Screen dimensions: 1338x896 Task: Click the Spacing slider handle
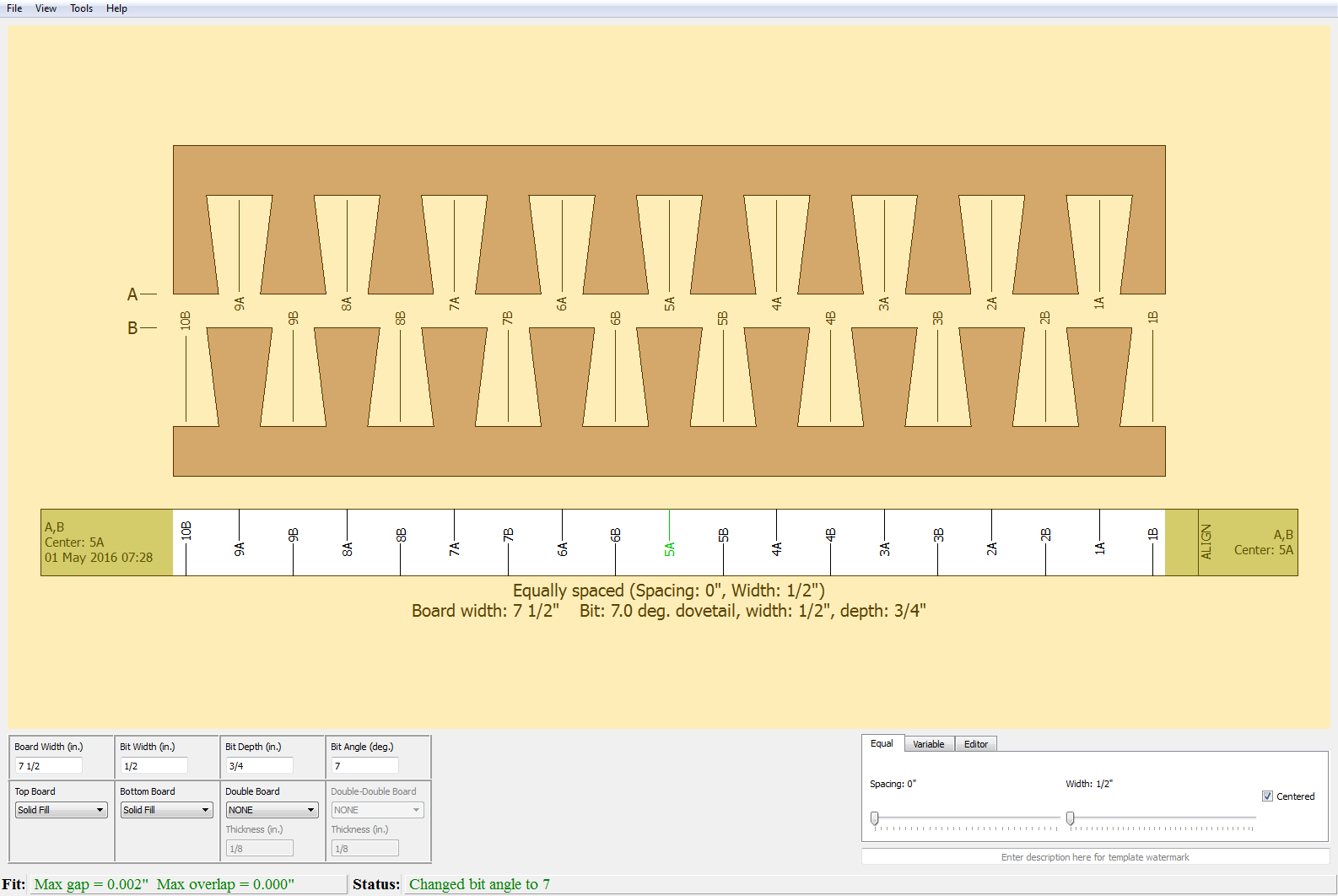[875, 818]
